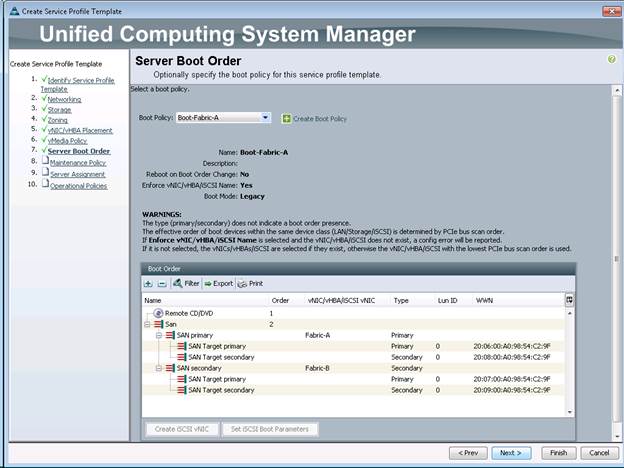
Task: Collapse the SAN primary tree node
Action: [x=159, y=335]
